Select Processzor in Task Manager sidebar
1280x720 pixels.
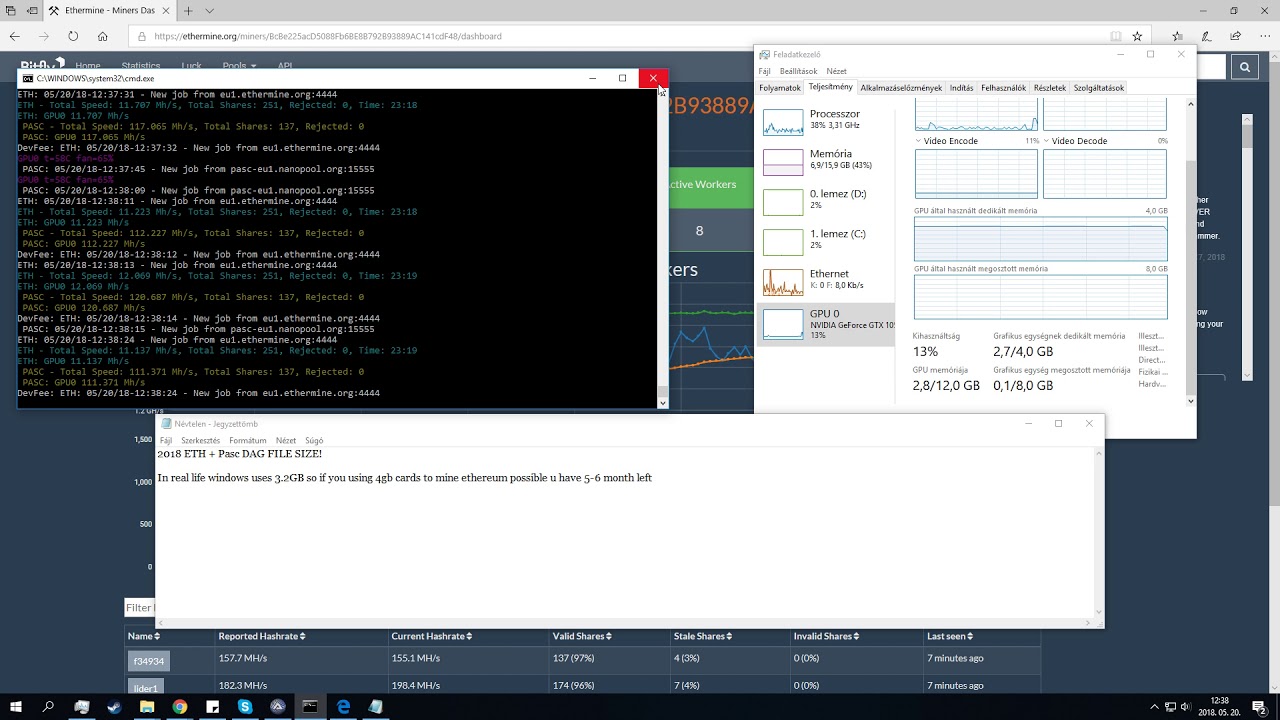827,121
